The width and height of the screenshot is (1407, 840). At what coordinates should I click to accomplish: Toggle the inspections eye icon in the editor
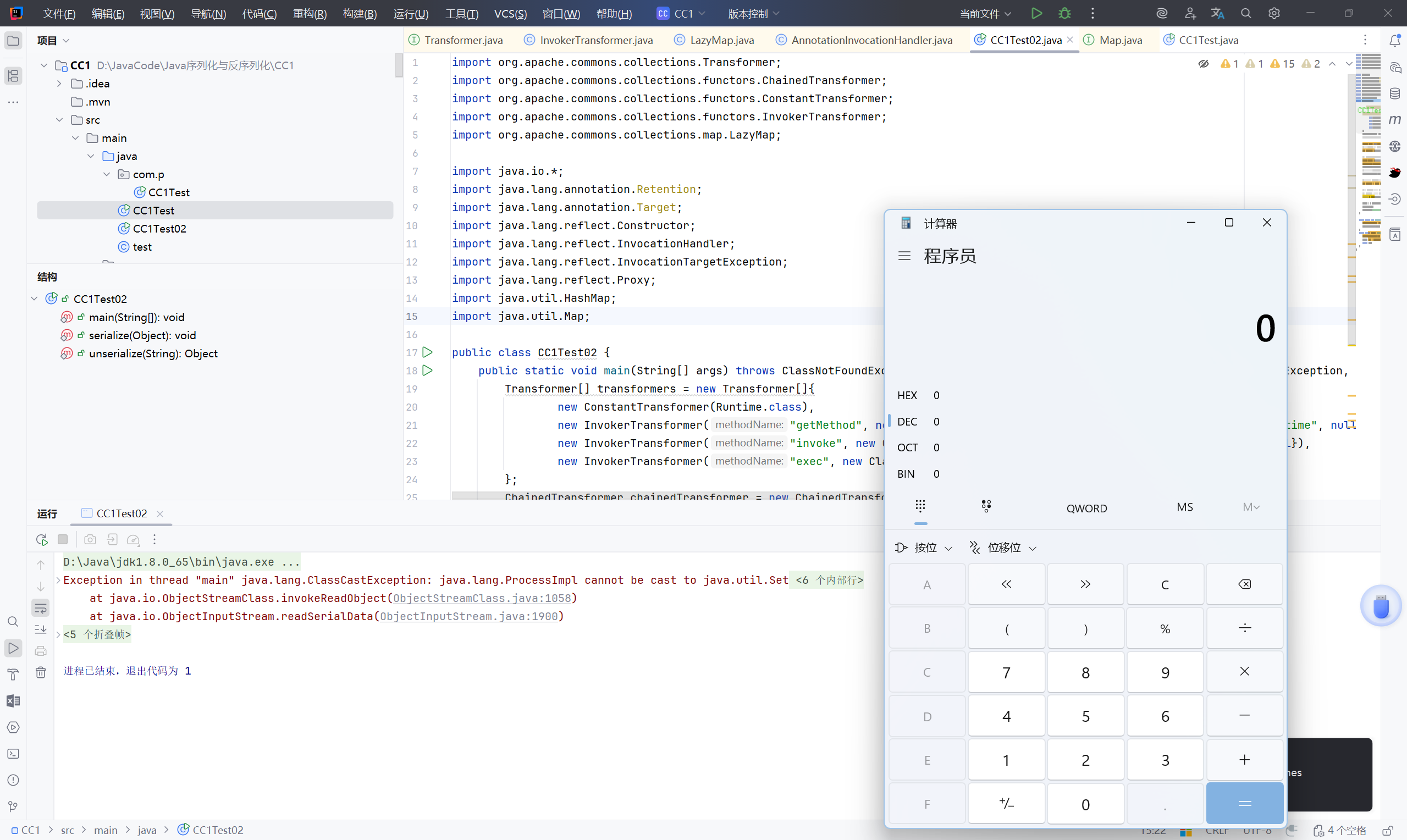click(1203, 64)
